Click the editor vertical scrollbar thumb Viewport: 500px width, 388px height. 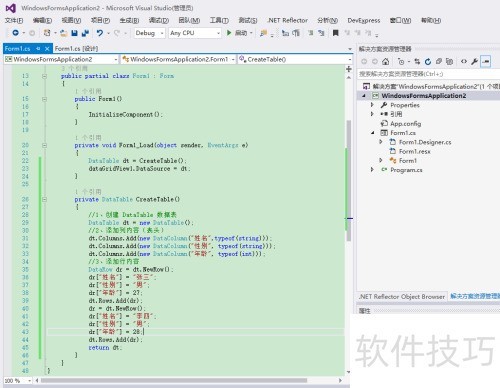coord(349,180)
